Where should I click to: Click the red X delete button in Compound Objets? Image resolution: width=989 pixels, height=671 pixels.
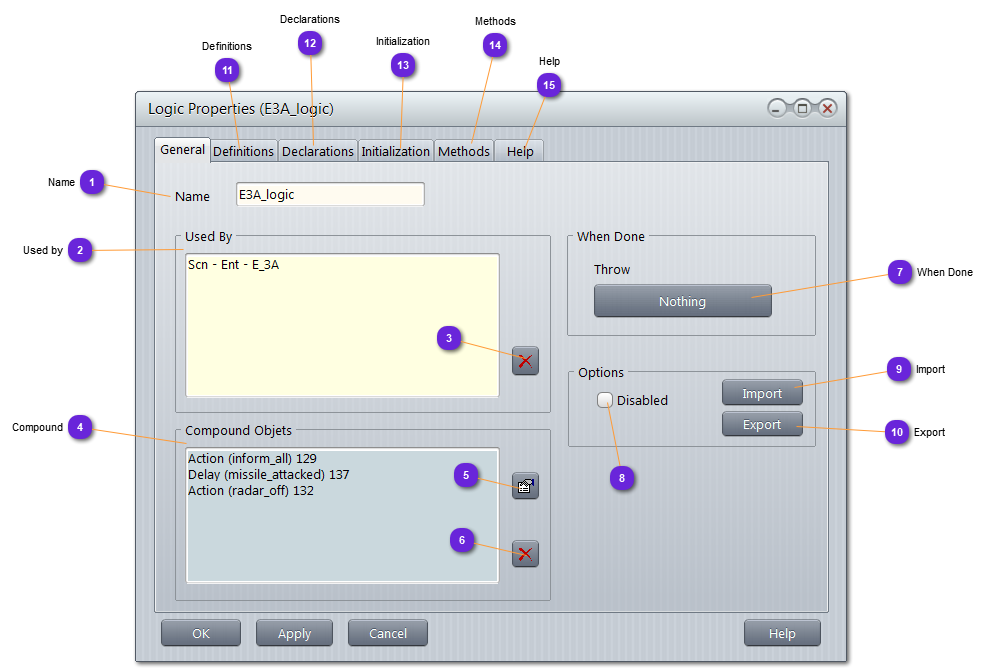point(525,554)
